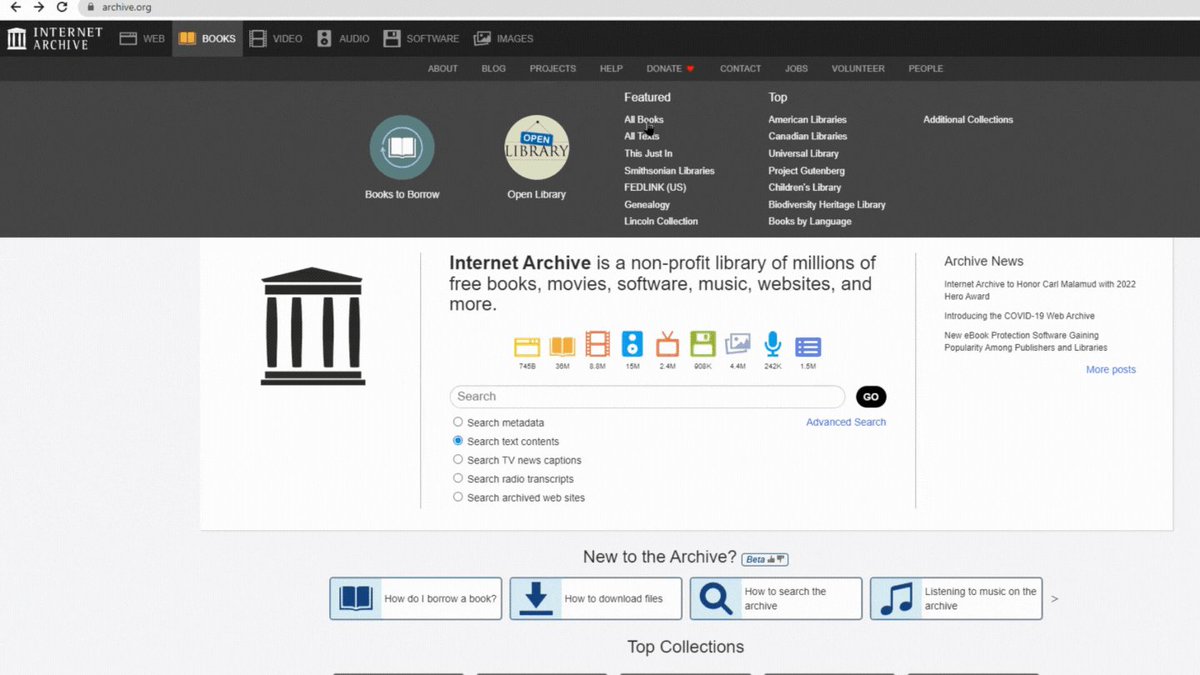
Task: Click the carousel next arrow after help cards
Action: pos(1054,599)
